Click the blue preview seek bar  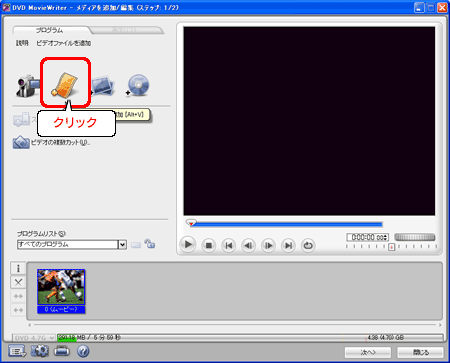[x=287, y=224]
